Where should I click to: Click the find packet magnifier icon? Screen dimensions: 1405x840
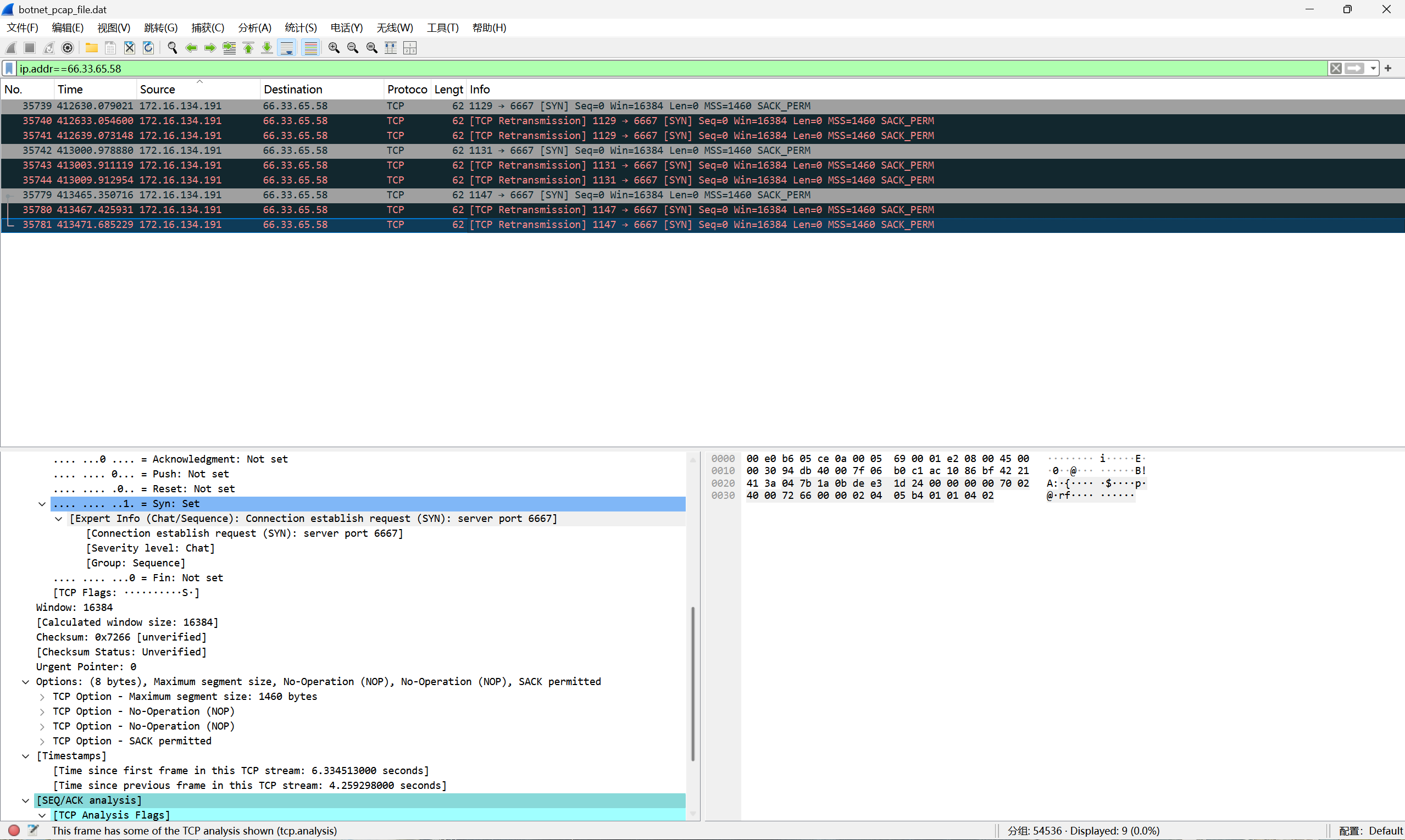coord(173,48)
